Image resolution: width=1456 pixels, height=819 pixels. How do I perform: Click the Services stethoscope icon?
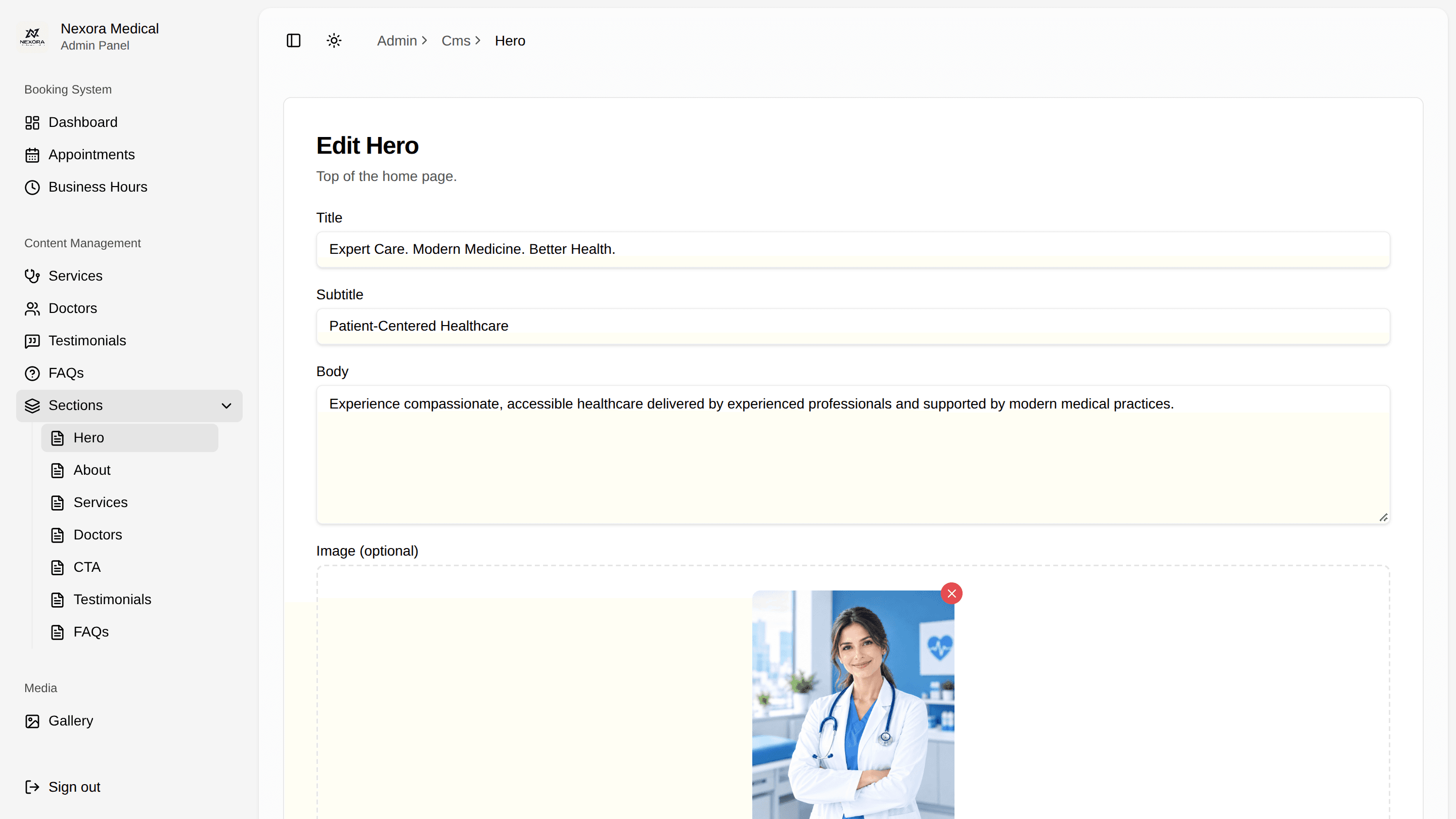32,276
